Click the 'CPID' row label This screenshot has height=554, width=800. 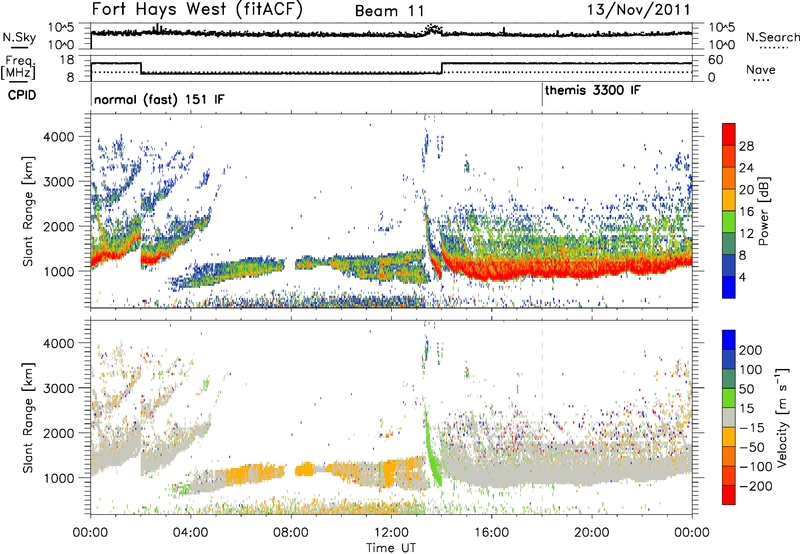point(22,95)
